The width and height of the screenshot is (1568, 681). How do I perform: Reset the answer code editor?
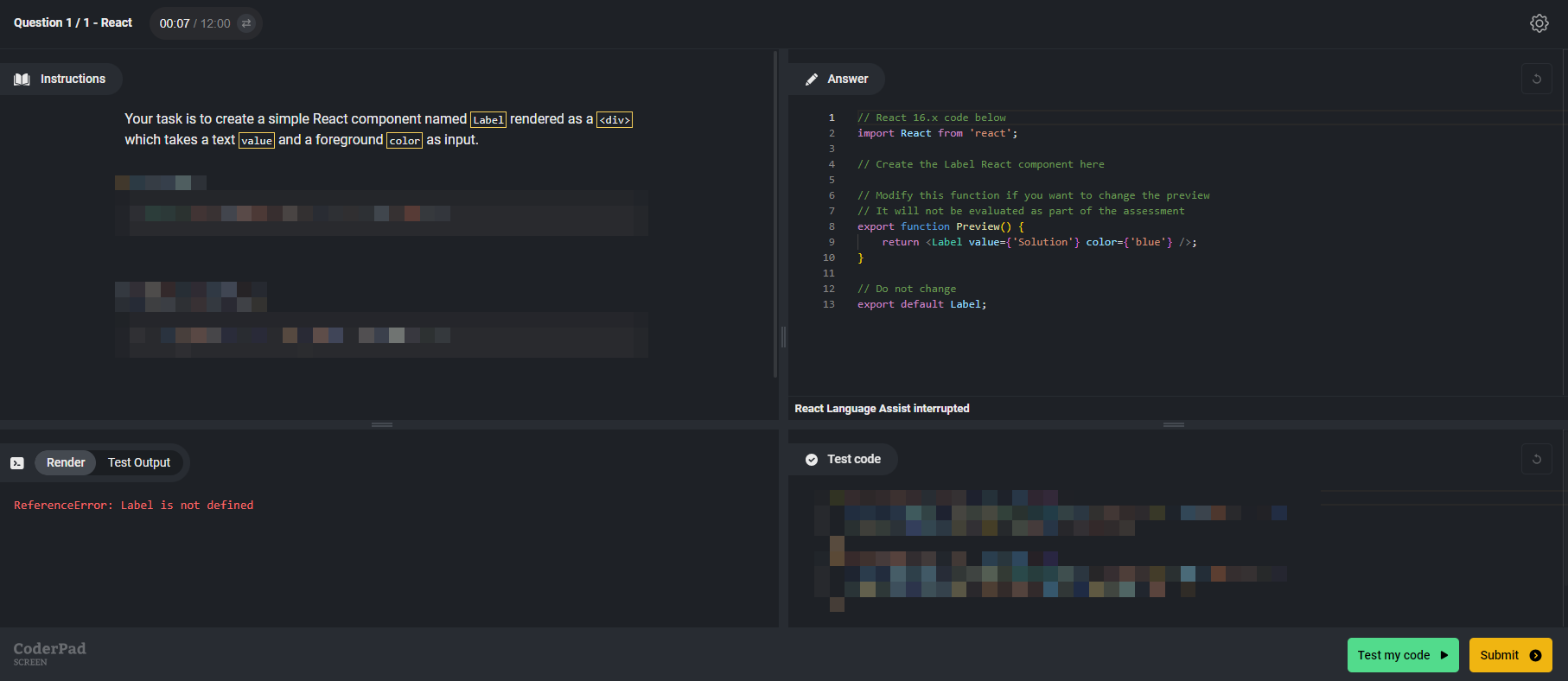(1536, 79)
